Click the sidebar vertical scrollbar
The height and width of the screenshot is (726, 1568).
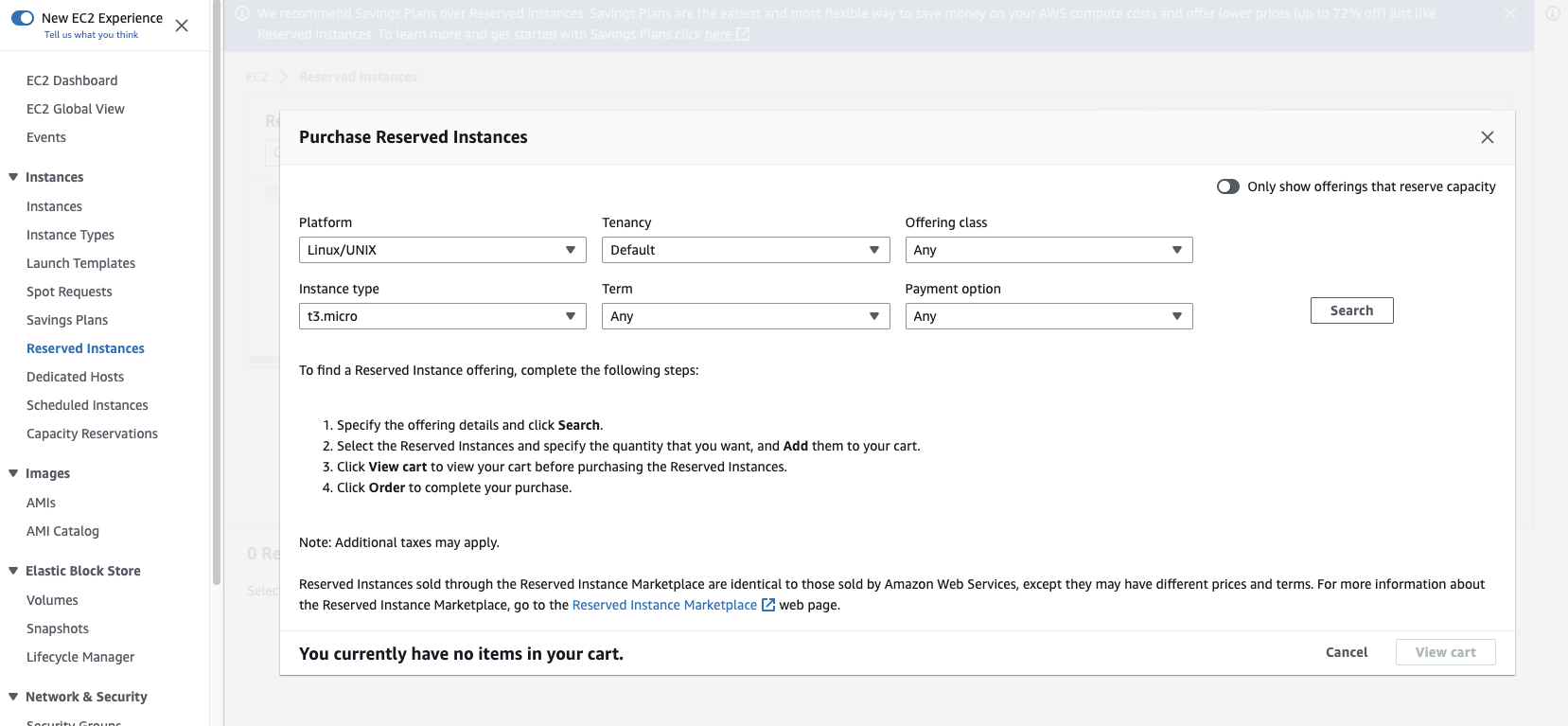[x=217, y=293]
